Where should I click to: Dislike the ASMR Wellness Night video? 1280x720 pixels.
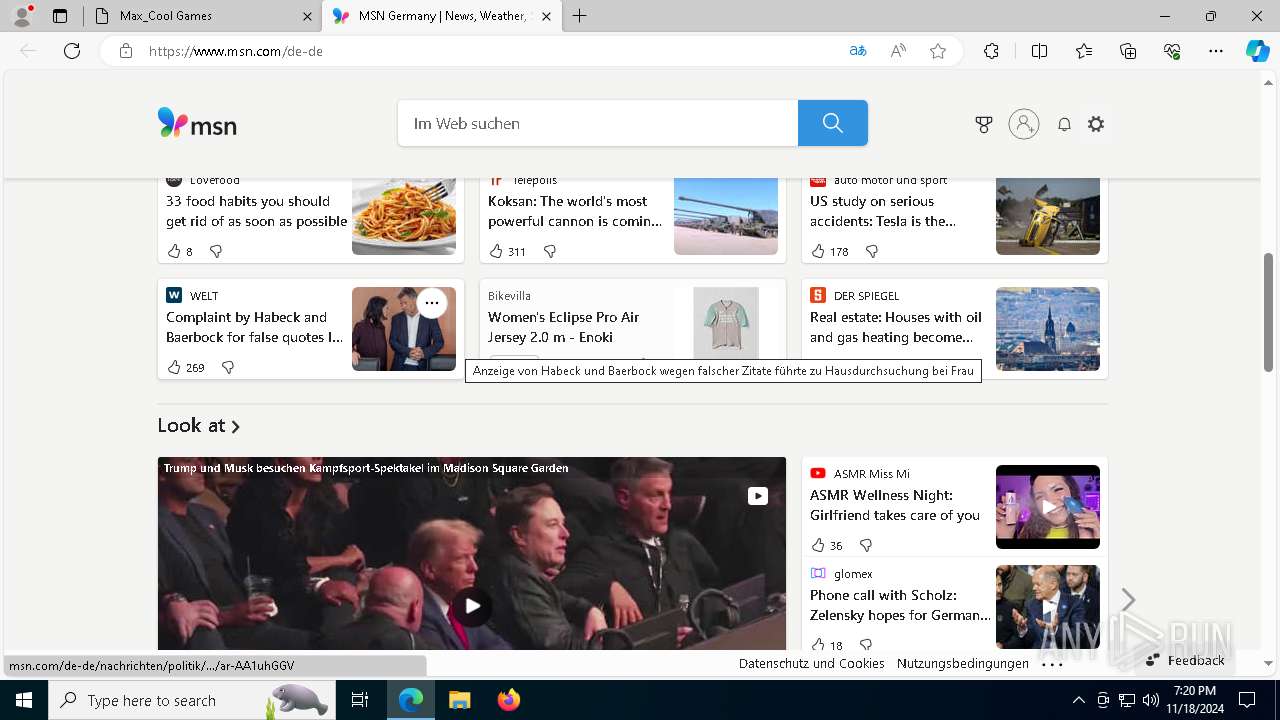866,545
